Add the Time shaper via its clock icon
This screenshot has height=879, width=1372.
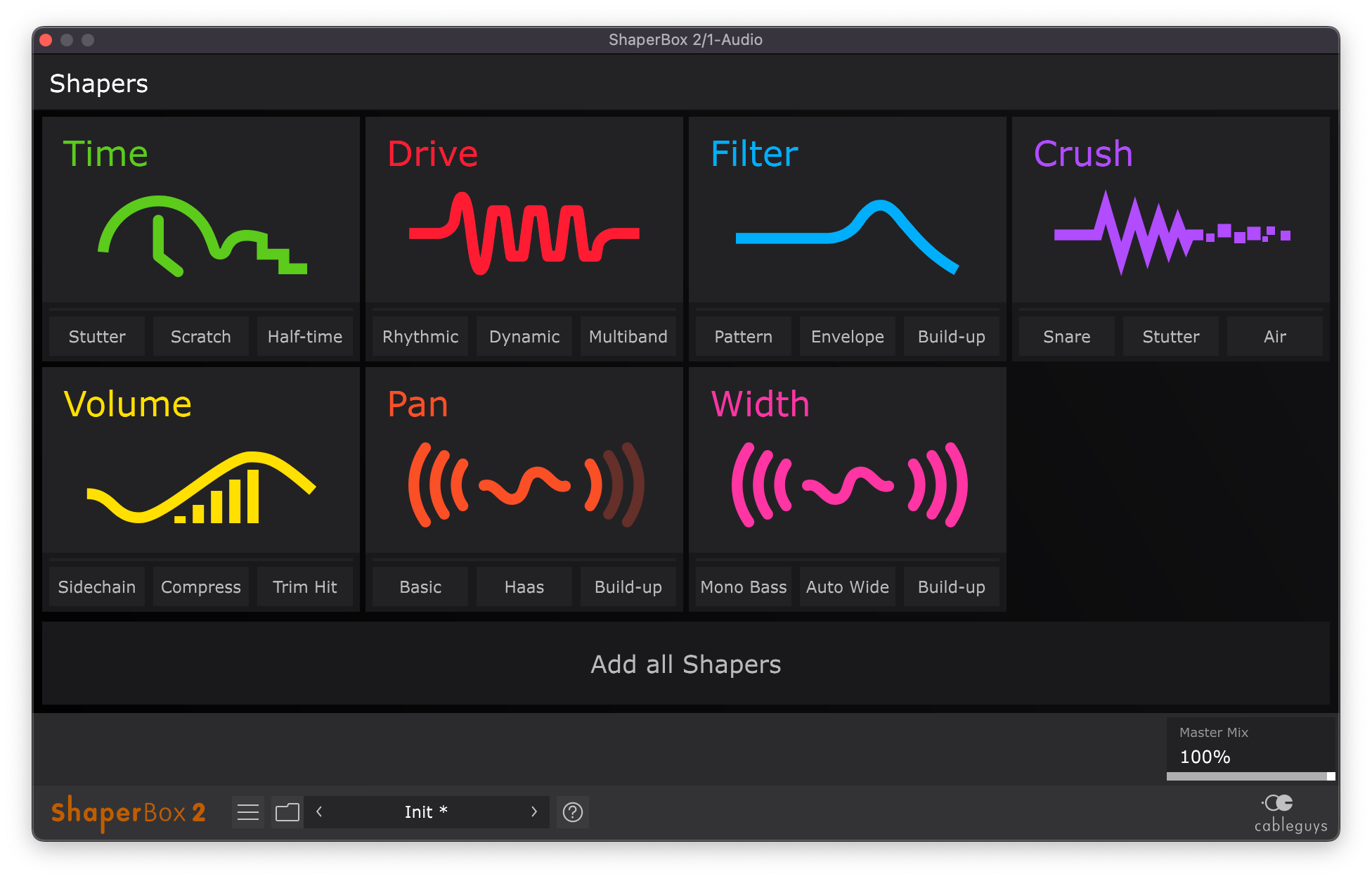coord(202,236)
